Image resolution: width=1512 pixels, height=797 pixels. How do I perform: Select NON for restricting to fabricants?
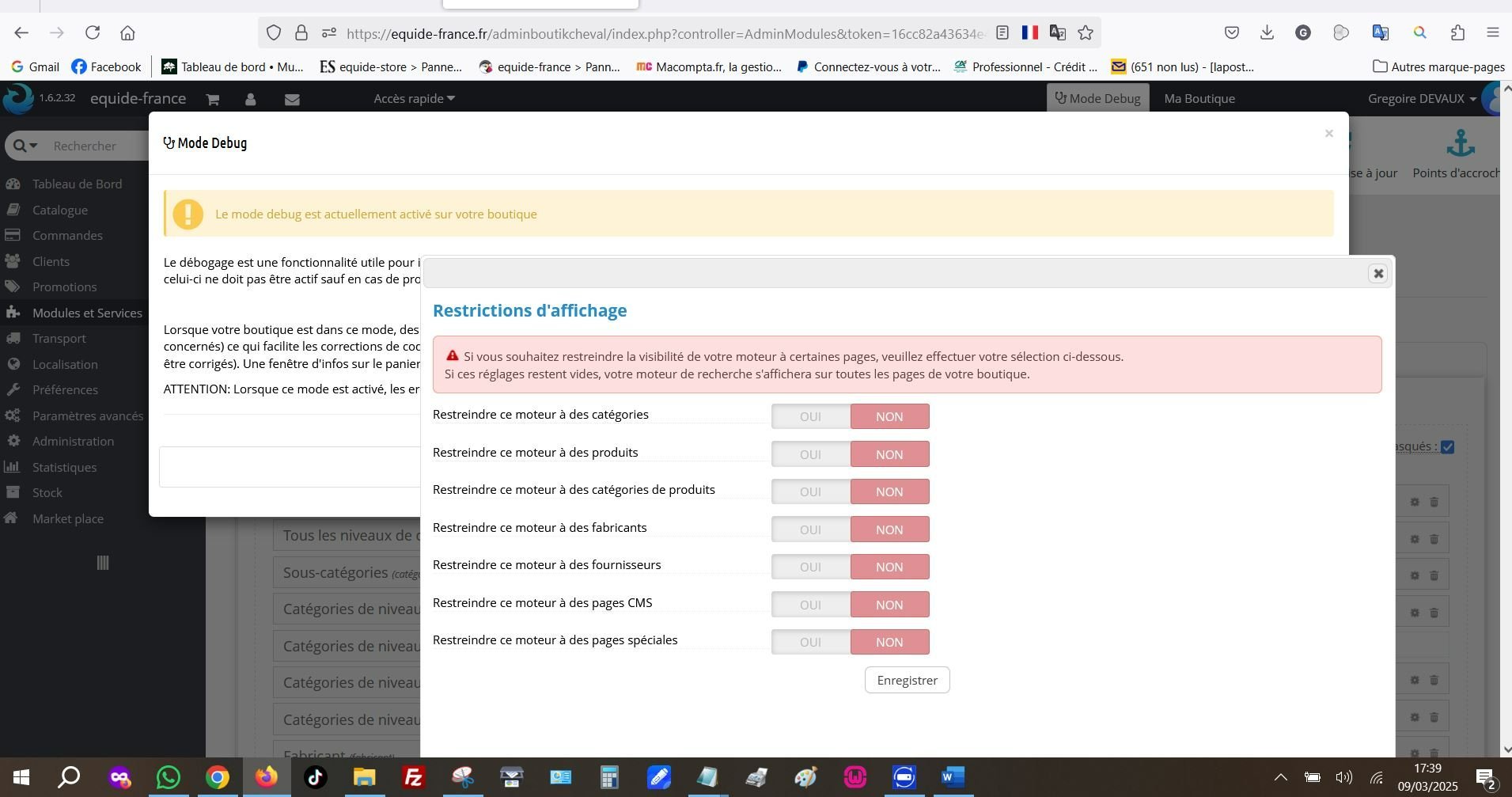tap(889, 529)
